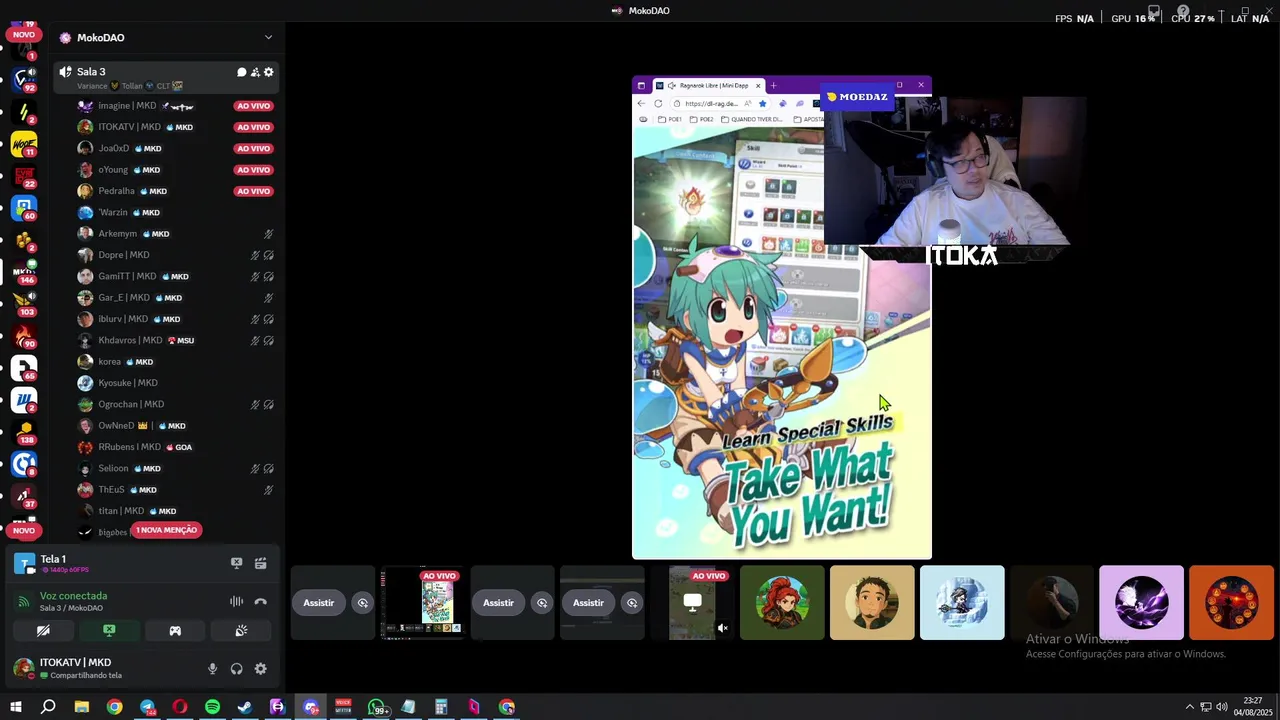The width and height of the screenshot is (1280, 720).
Task: Open WhatsApp from the taskbar
Action: (376, 707)
